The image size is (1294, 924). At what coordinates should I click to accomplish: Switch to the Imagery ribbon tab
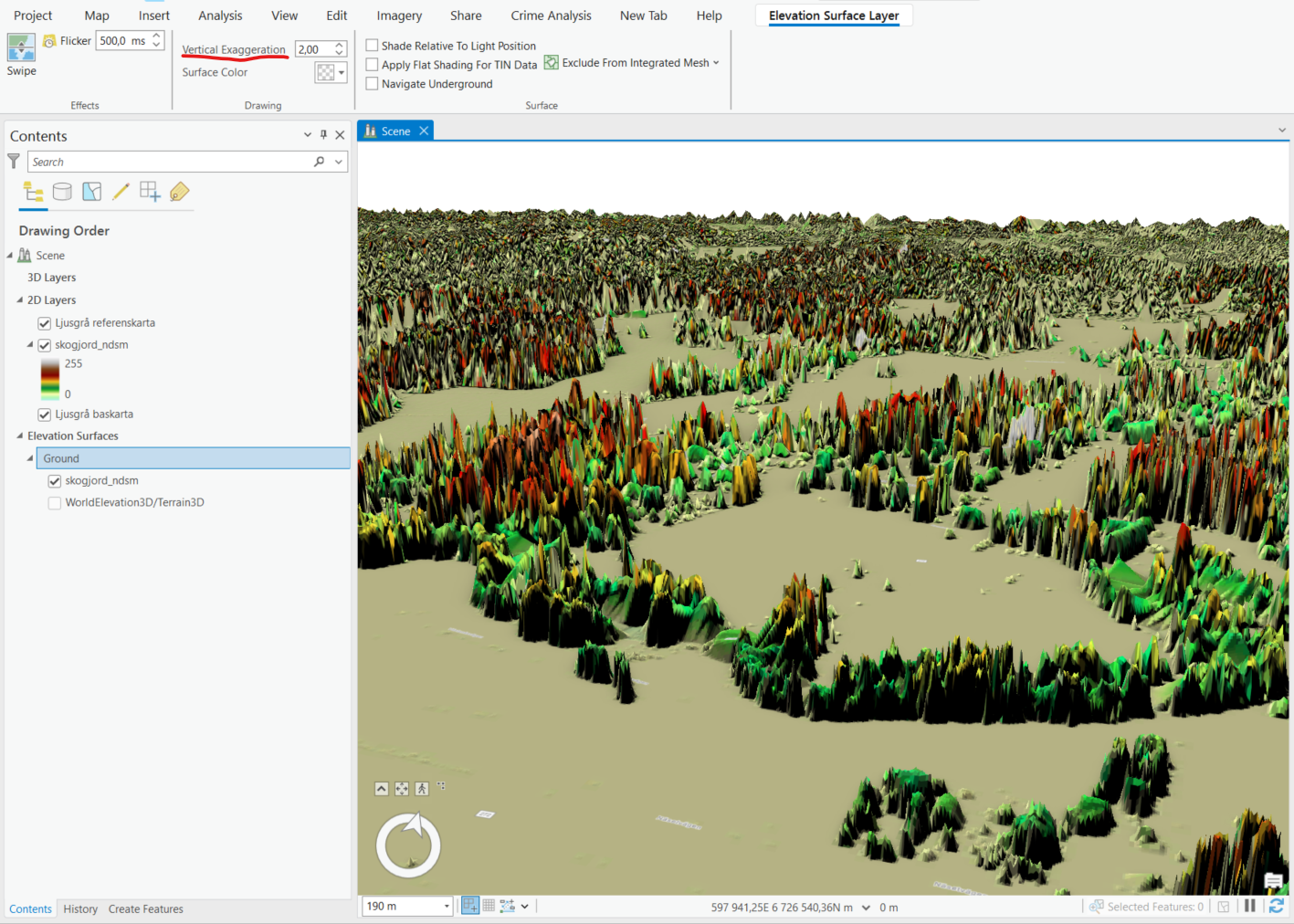[x=398, y=15]
